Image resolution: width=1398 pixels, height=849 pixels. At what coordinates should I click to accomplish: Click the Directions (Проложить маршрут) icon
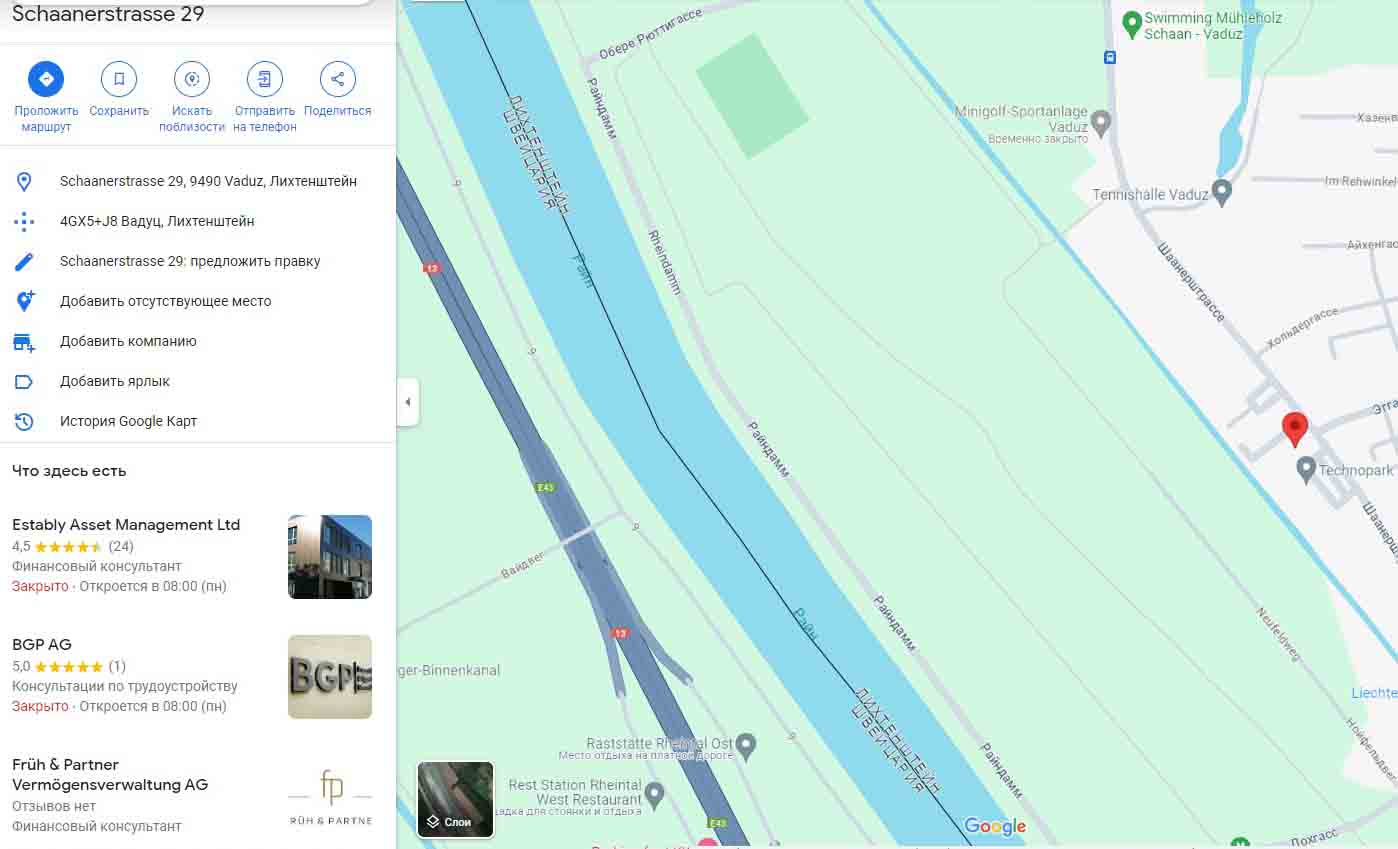tap(46, 79)
